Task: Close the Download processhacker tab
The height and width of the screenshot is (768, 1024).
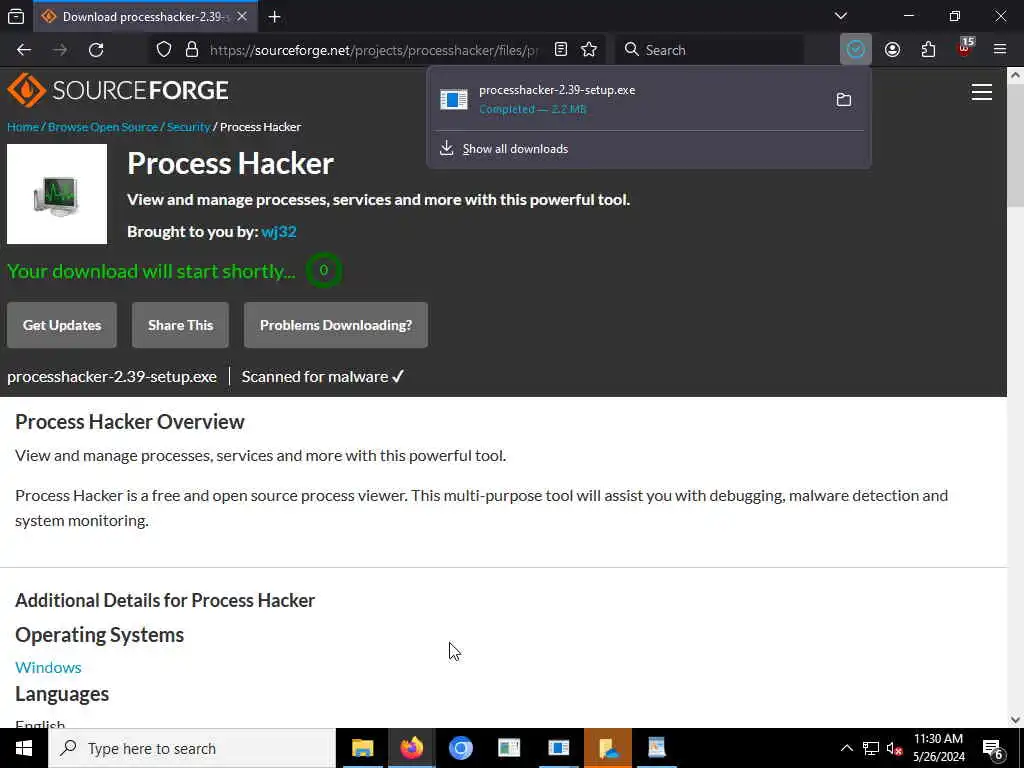Action: pyautogui.click(x=242, y=17)
